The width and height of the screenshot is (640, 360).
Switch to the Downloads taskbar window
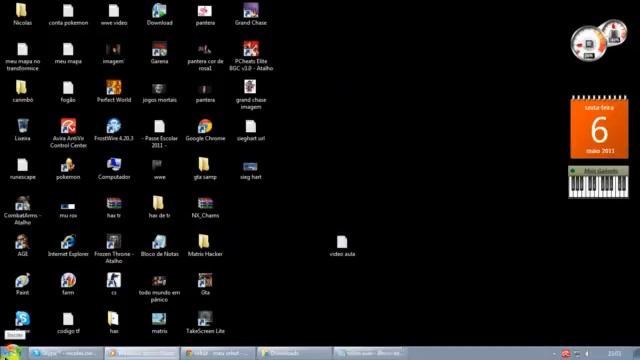[294, 353]
